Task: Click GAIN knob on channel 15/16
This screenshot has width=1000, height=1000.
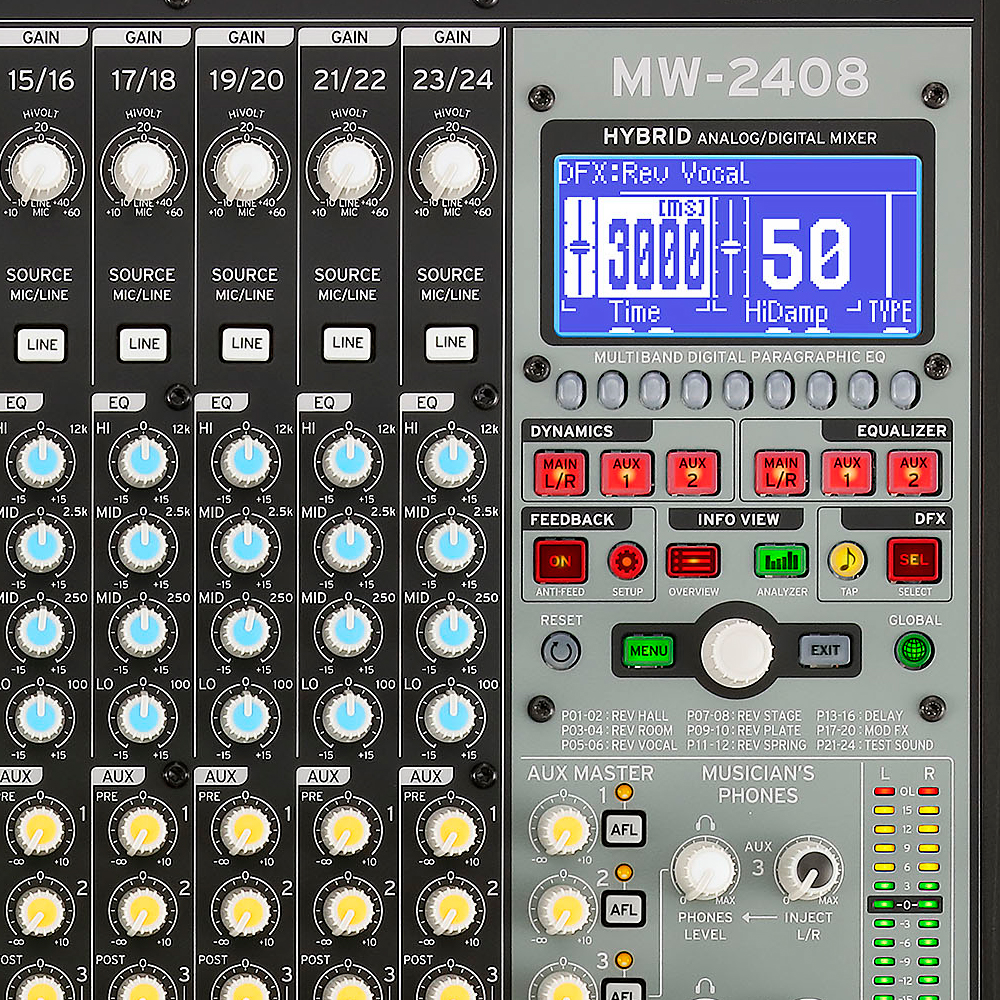Action: coord(40,171)
